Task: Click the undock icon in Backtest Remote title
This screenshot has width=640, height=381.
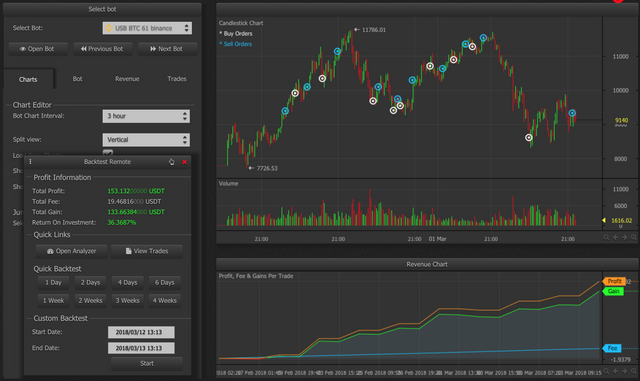Action: [x=171, y=162]
